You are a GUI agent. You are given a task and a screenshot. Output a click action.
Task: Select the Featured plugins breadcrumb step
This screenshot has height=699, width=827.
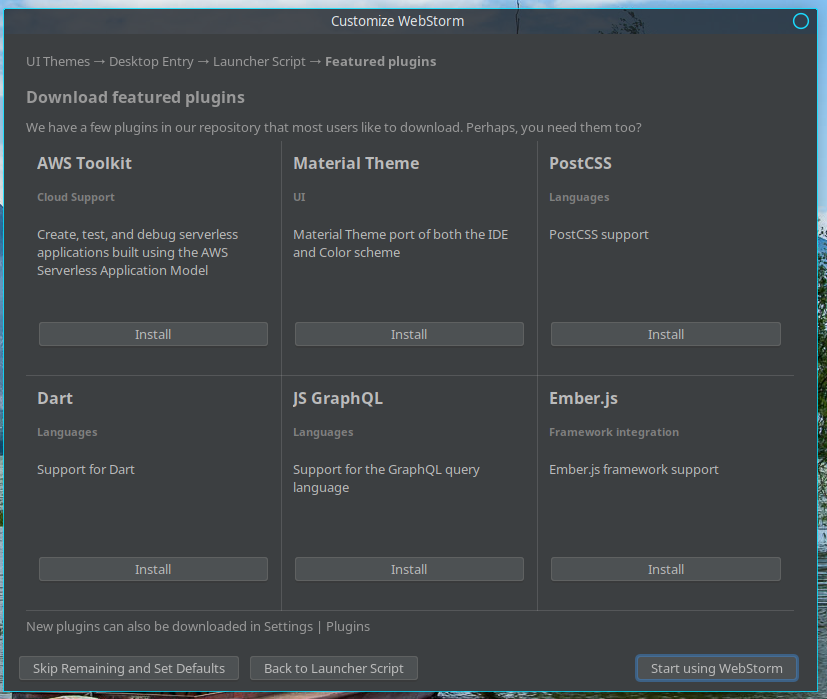pyautogui.click(x=381, y=62)
